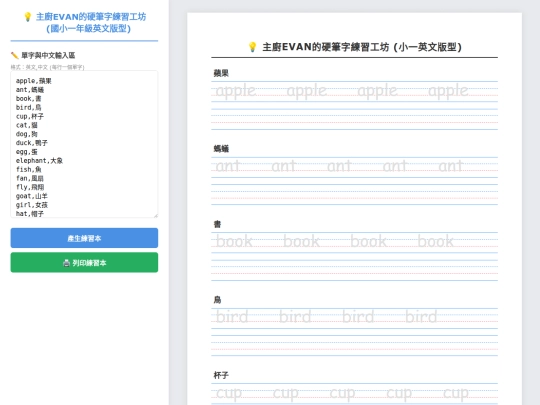Click the 單字與中文輸入區 section label
540x405 pixels.
48,55
